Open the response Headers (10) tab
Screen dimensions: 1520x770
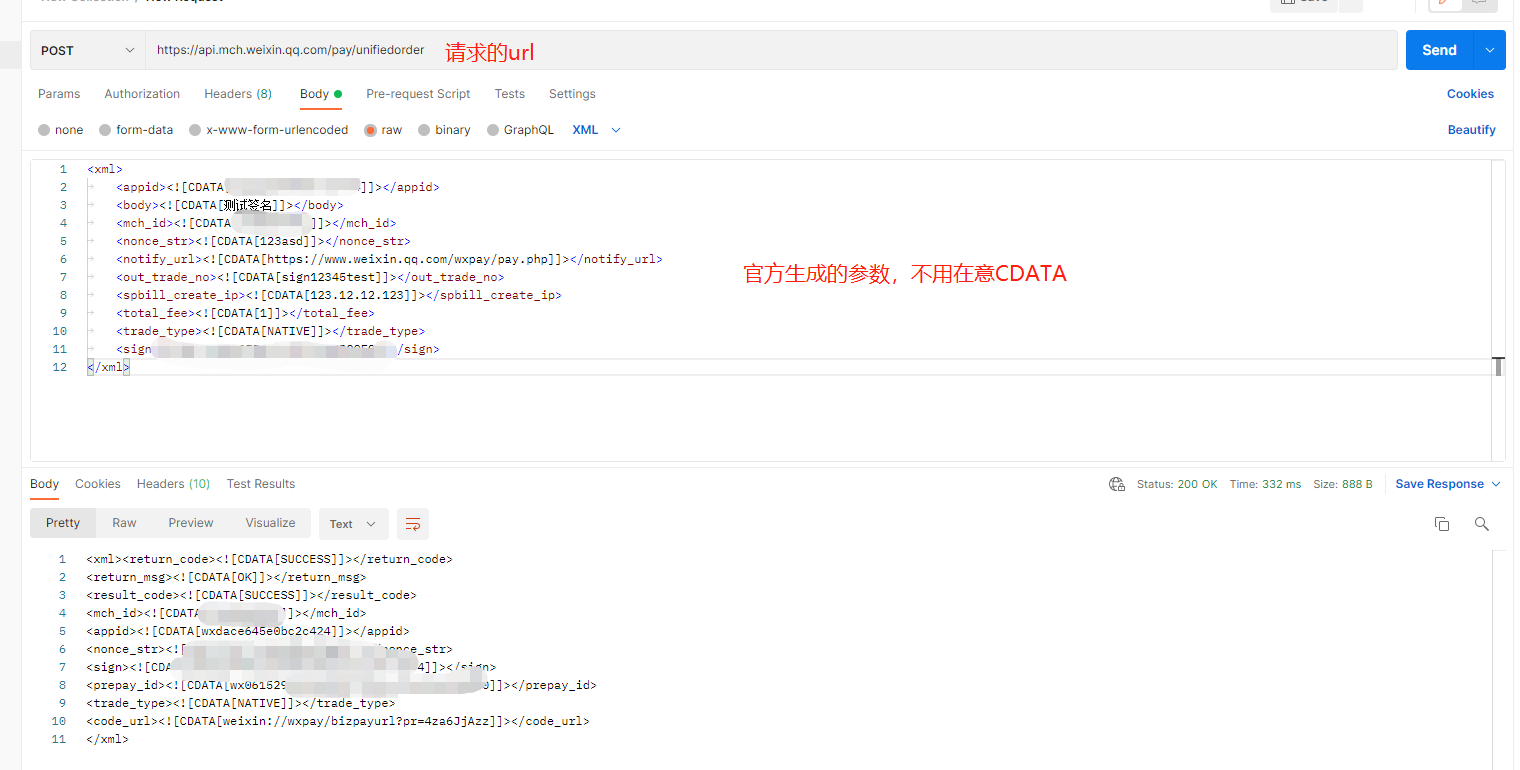click(173, 484)
